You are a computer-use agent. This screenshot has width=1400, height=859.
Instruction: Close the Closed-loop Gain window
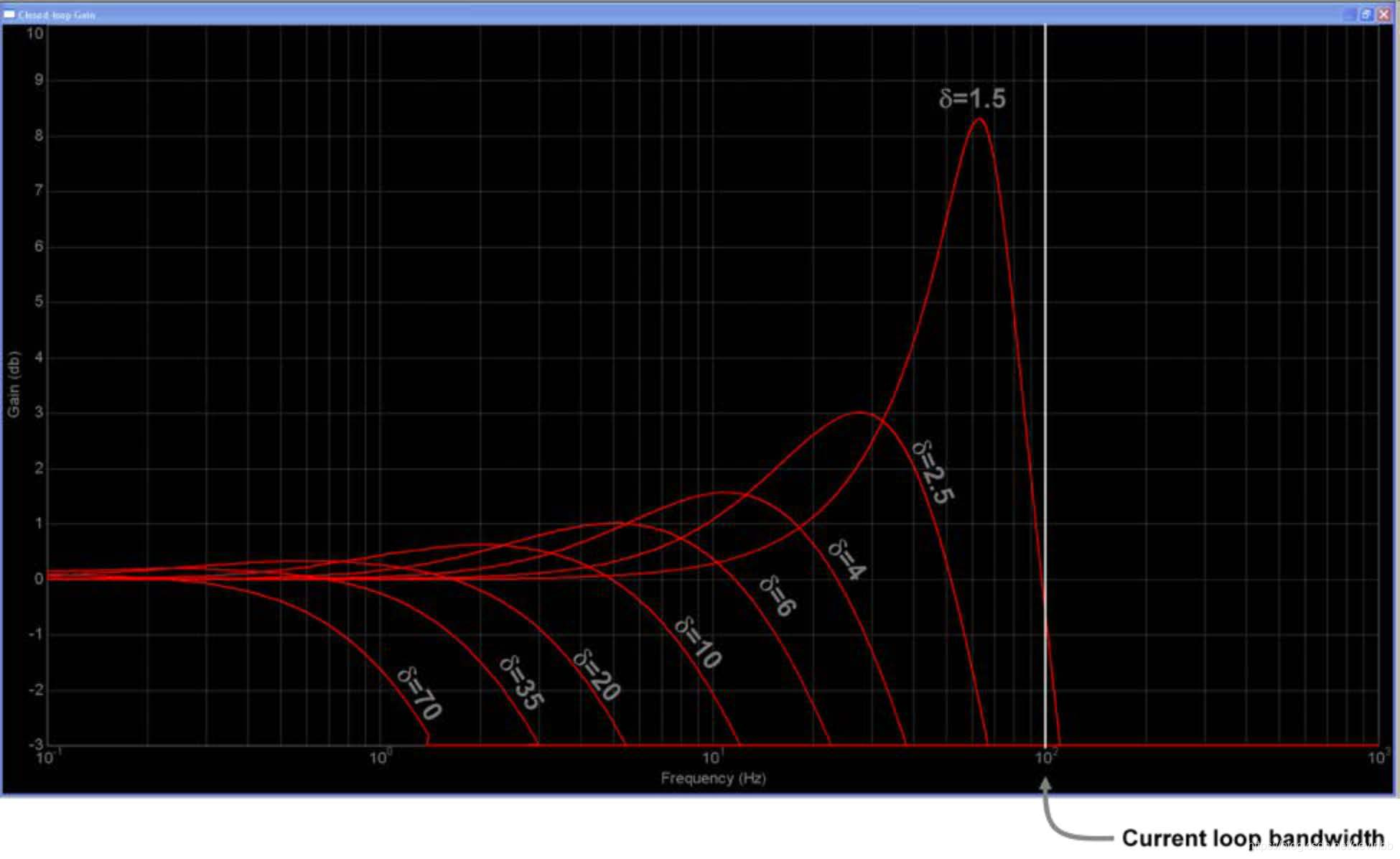[x=1383, y=14]
